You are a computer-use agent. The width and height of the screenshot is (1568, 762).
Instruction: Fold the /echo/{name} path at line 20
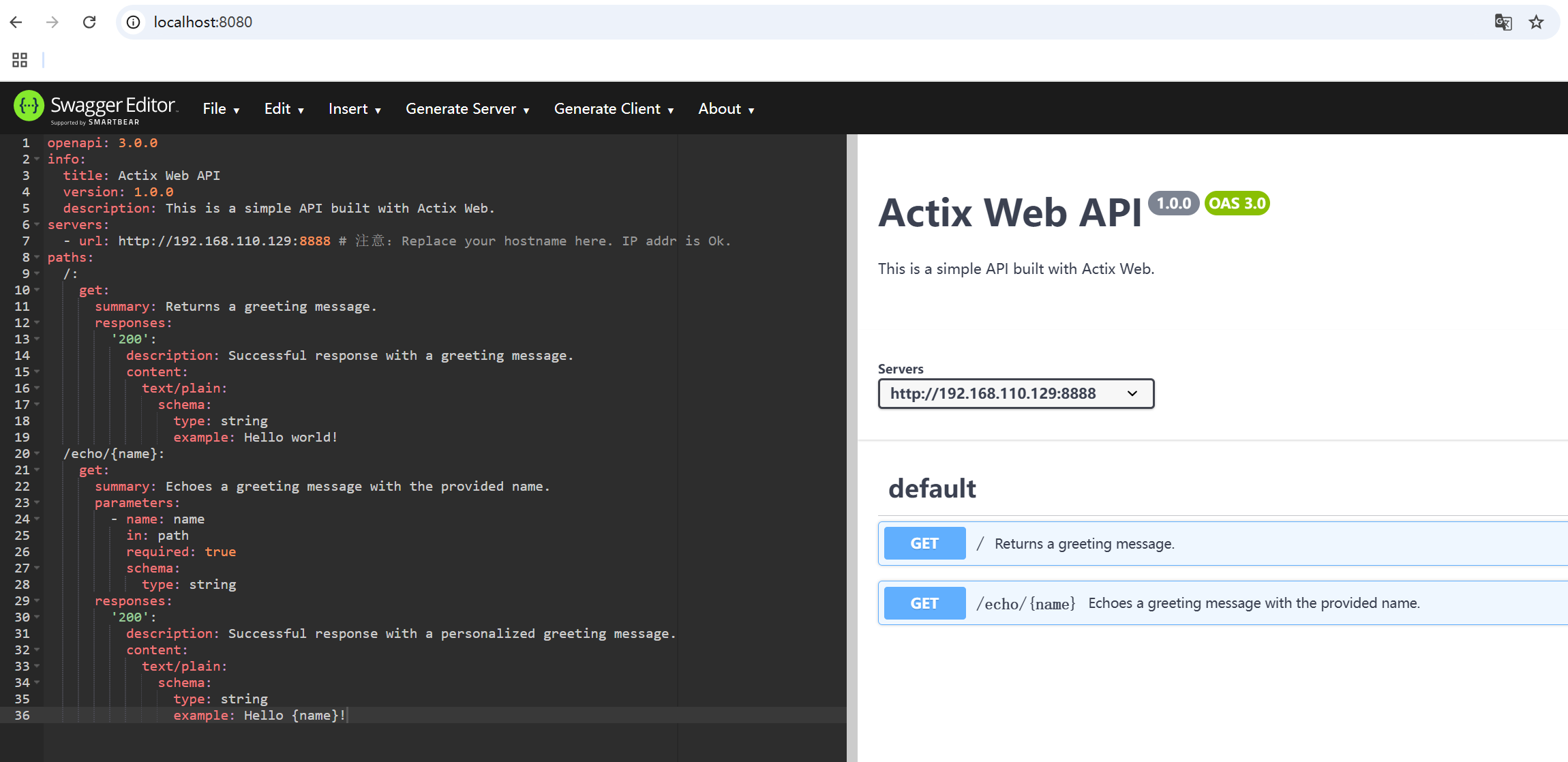pyautogui.click(x=37, y=454)
